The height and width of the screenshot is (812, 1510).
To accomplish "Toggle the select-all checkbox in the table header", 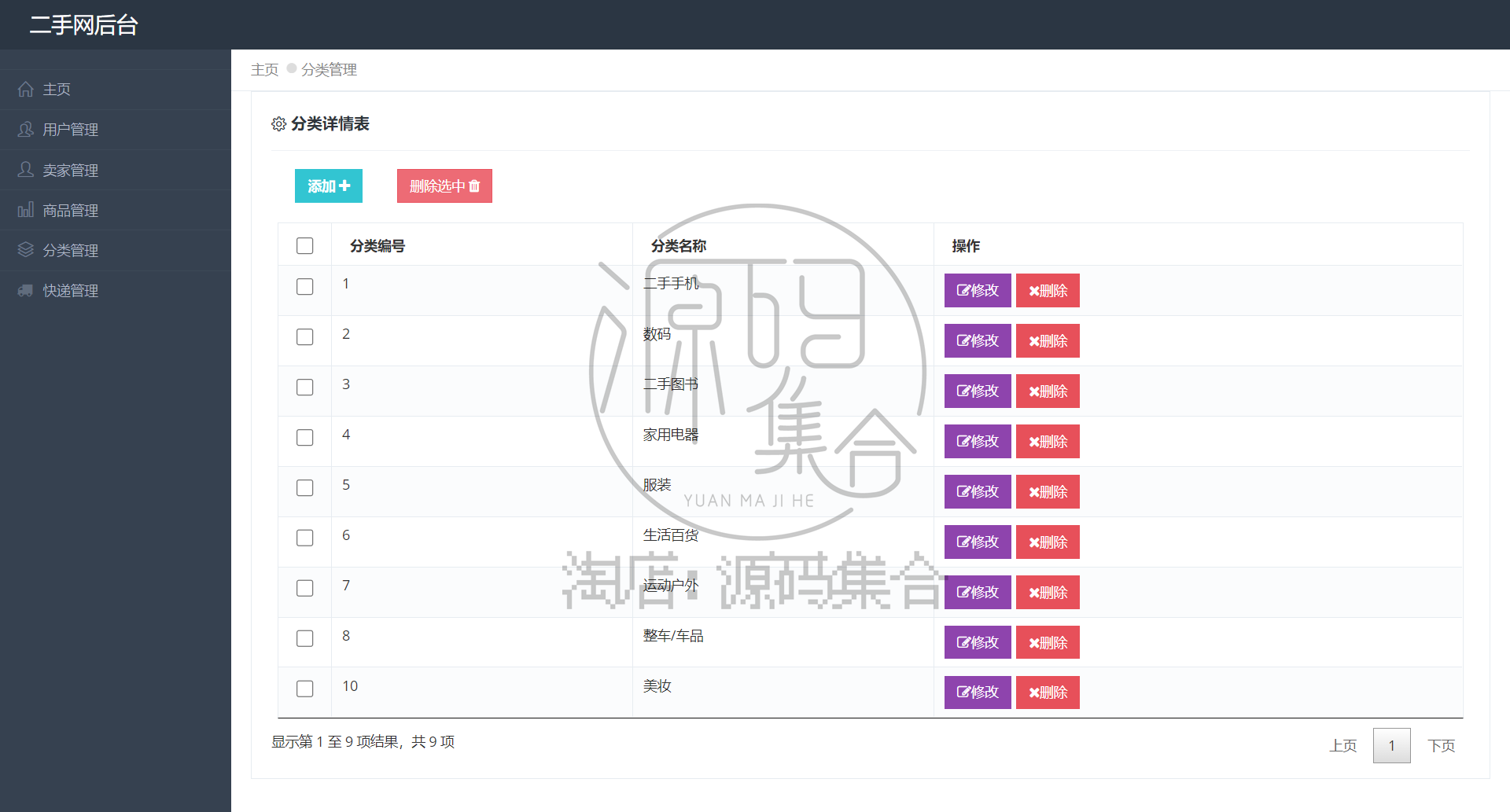I will point(305,246).
